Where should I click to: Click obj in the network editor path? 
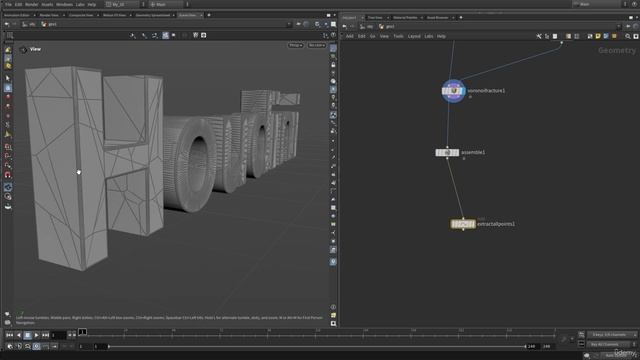(x=367, y=27)
